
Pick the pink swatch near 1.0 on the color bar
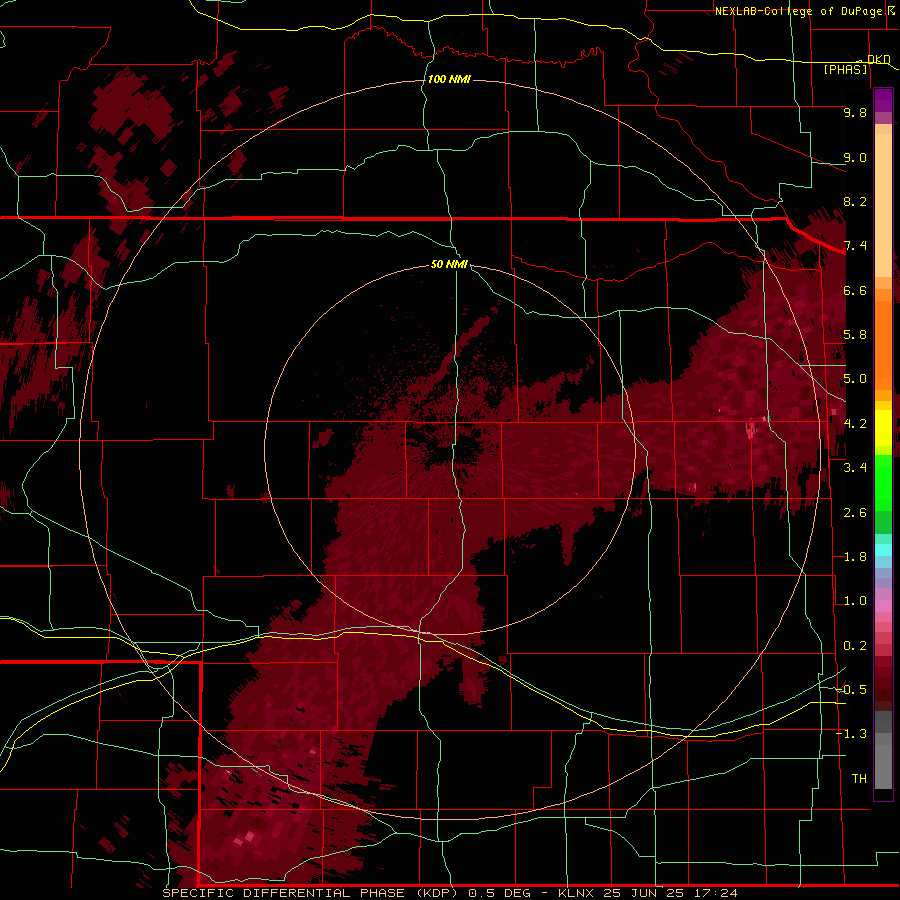[883, 606]
